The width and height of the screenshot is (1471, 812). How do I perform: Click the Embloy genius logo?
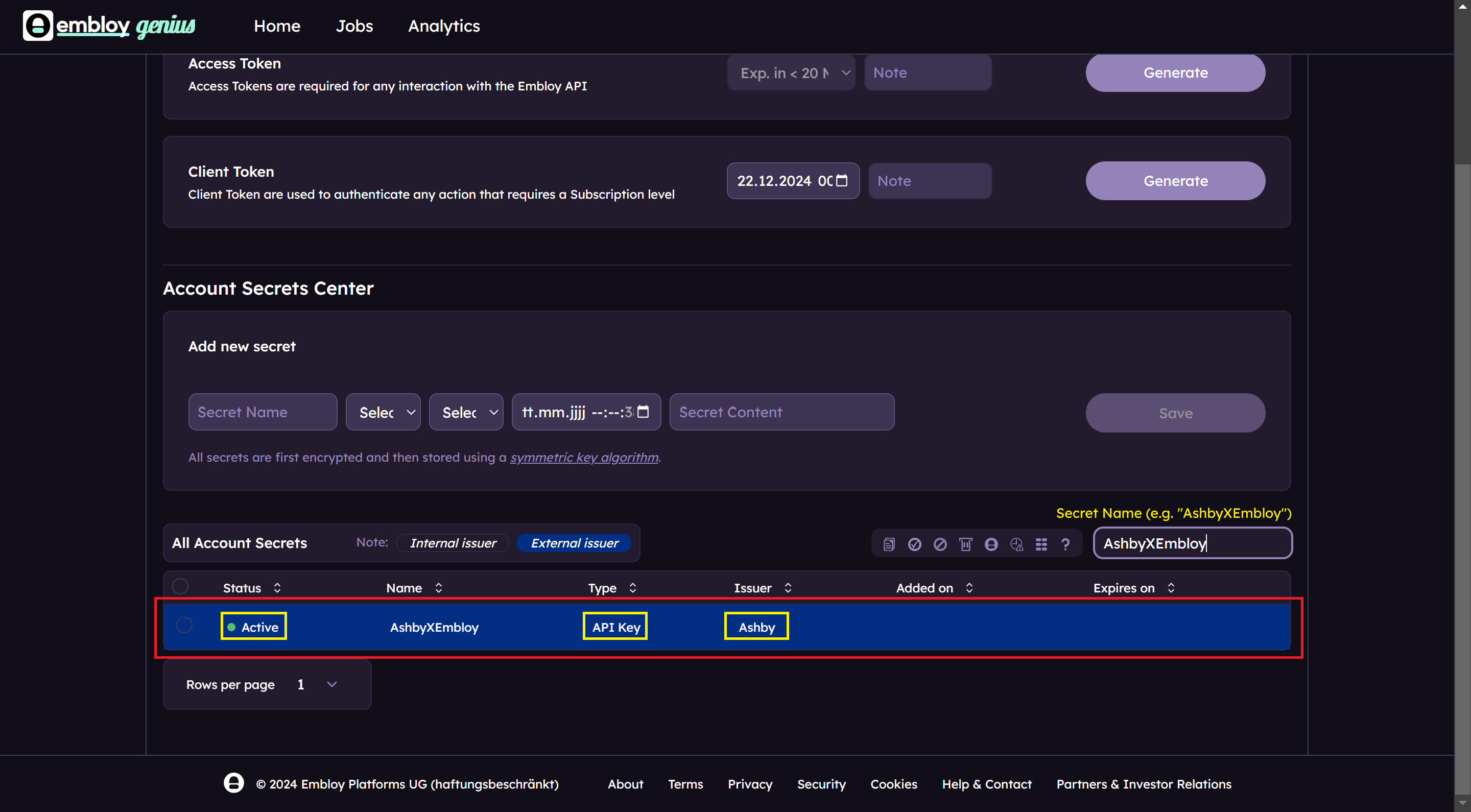point(108,26)
